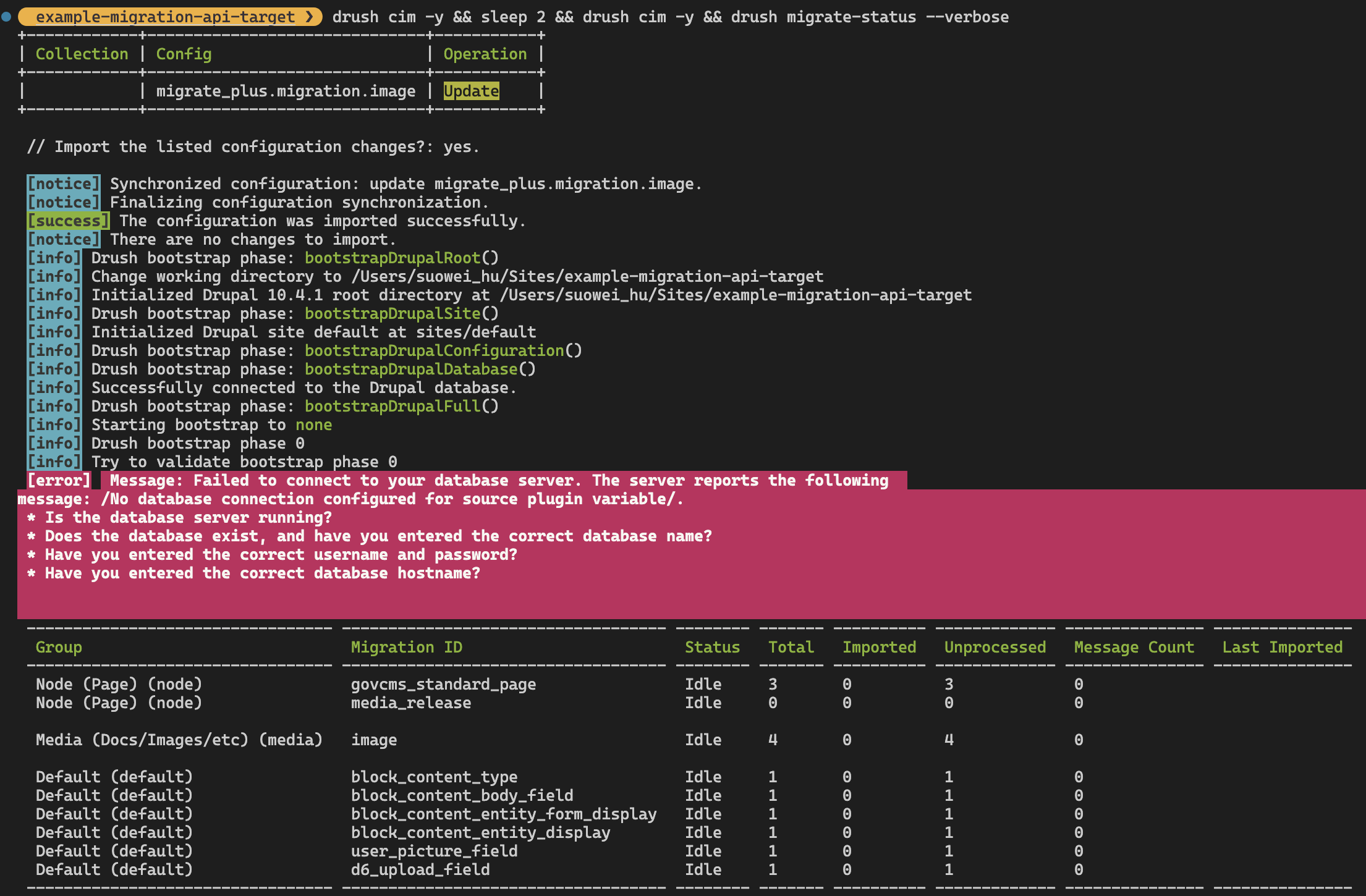
Task: Click the Migration ID column header
Action: point(406,647)
